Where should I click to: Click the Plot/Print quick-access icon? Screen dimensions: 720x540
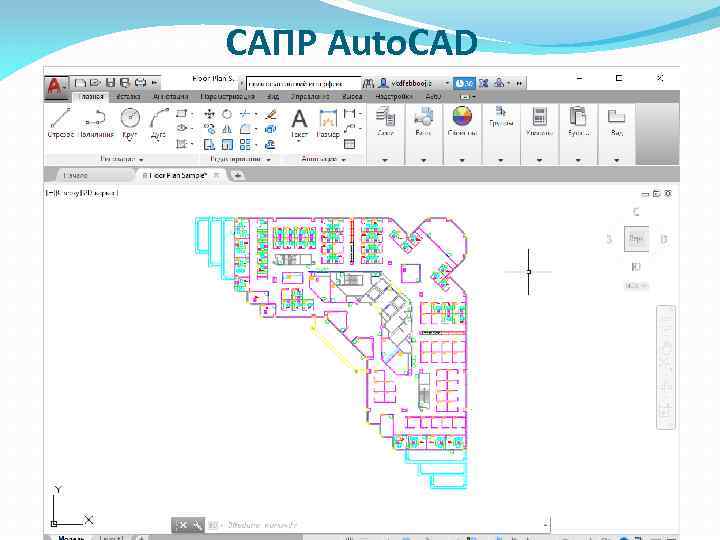point(140,83)
